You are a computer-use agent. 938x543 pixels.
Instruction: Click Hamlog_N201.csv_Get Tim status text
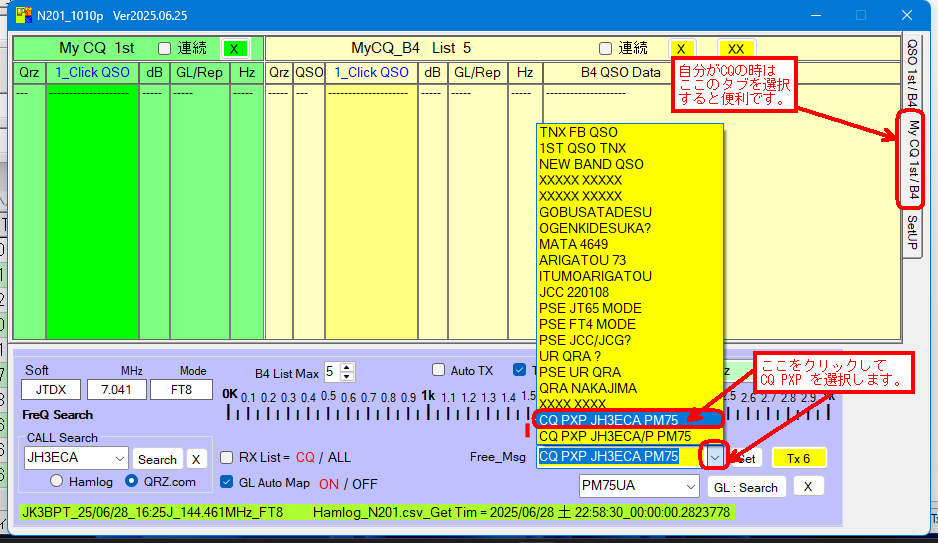[521, 513]
